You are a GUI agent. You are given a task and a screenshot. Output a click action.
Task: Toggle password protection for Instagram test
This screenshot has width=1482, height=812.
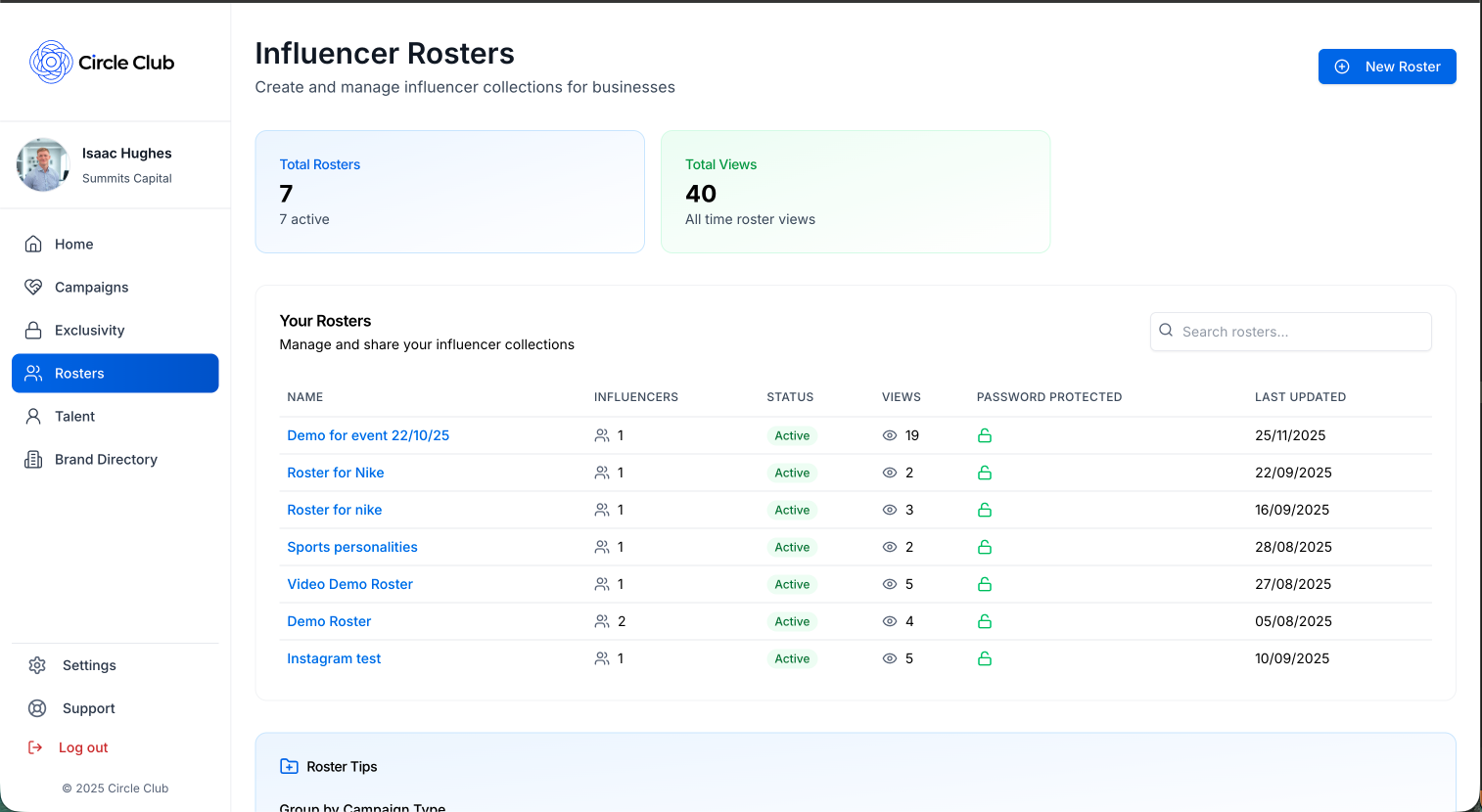985,658
